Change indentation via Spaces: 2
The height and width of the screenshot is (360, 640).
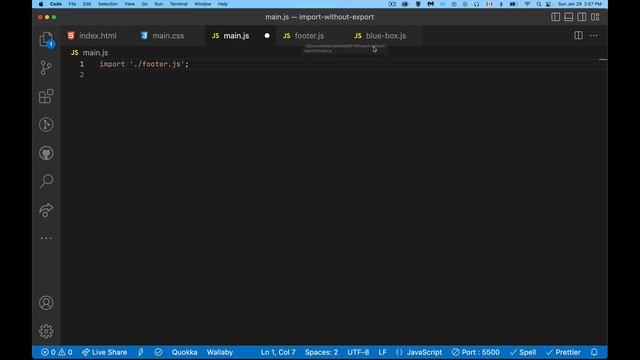coord(321,352)
